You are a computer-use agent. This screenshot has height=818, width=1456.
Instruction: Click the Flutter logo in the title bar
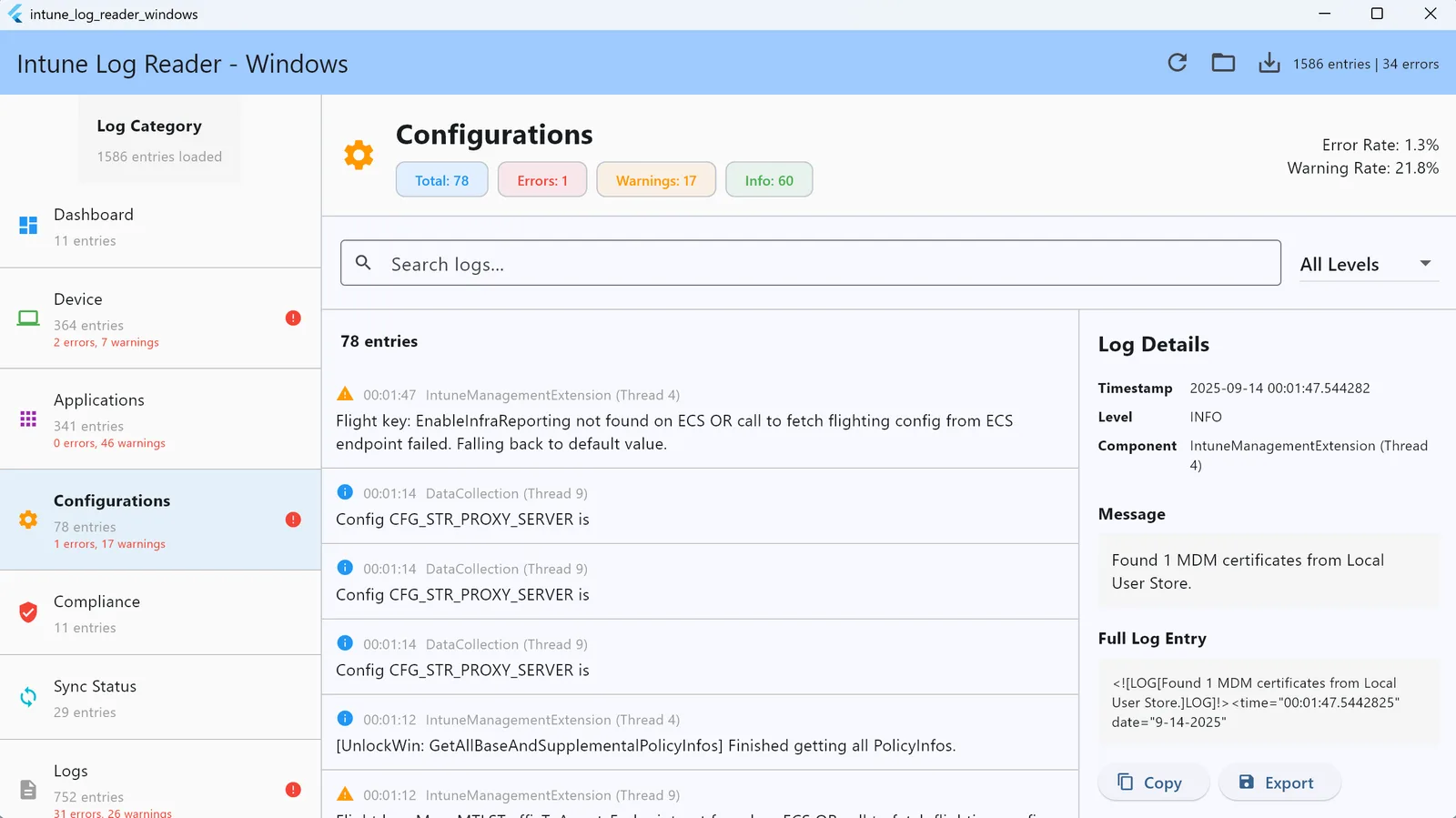tap(15, 14)
